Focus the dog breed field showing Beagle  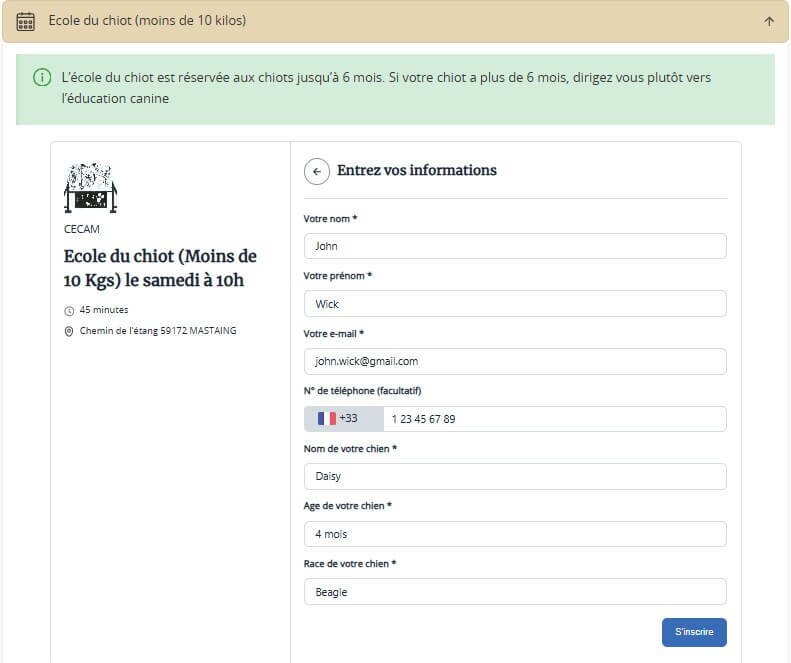point(514,592)
